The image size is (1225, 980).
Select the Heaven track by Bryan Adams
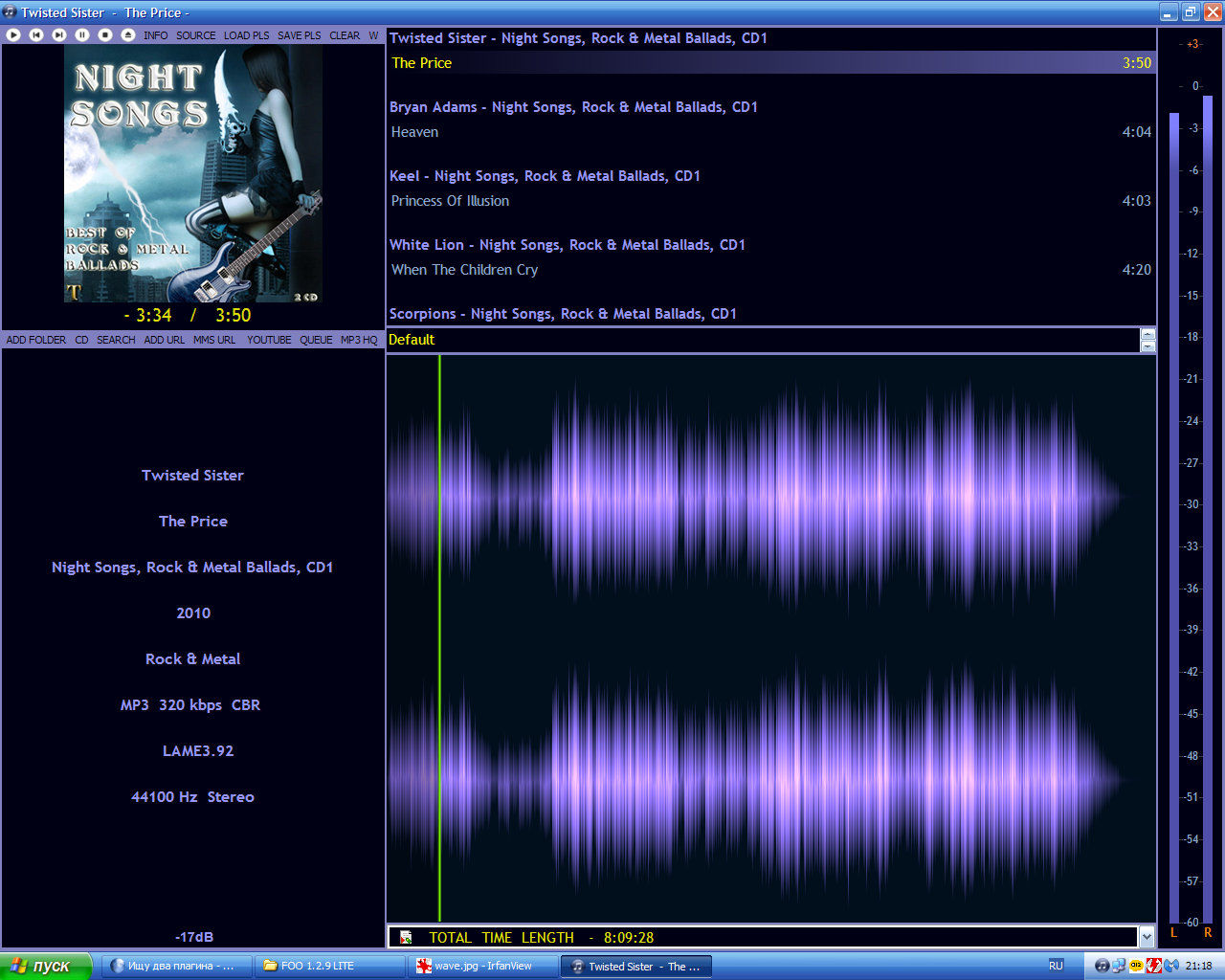pos(414,132)
